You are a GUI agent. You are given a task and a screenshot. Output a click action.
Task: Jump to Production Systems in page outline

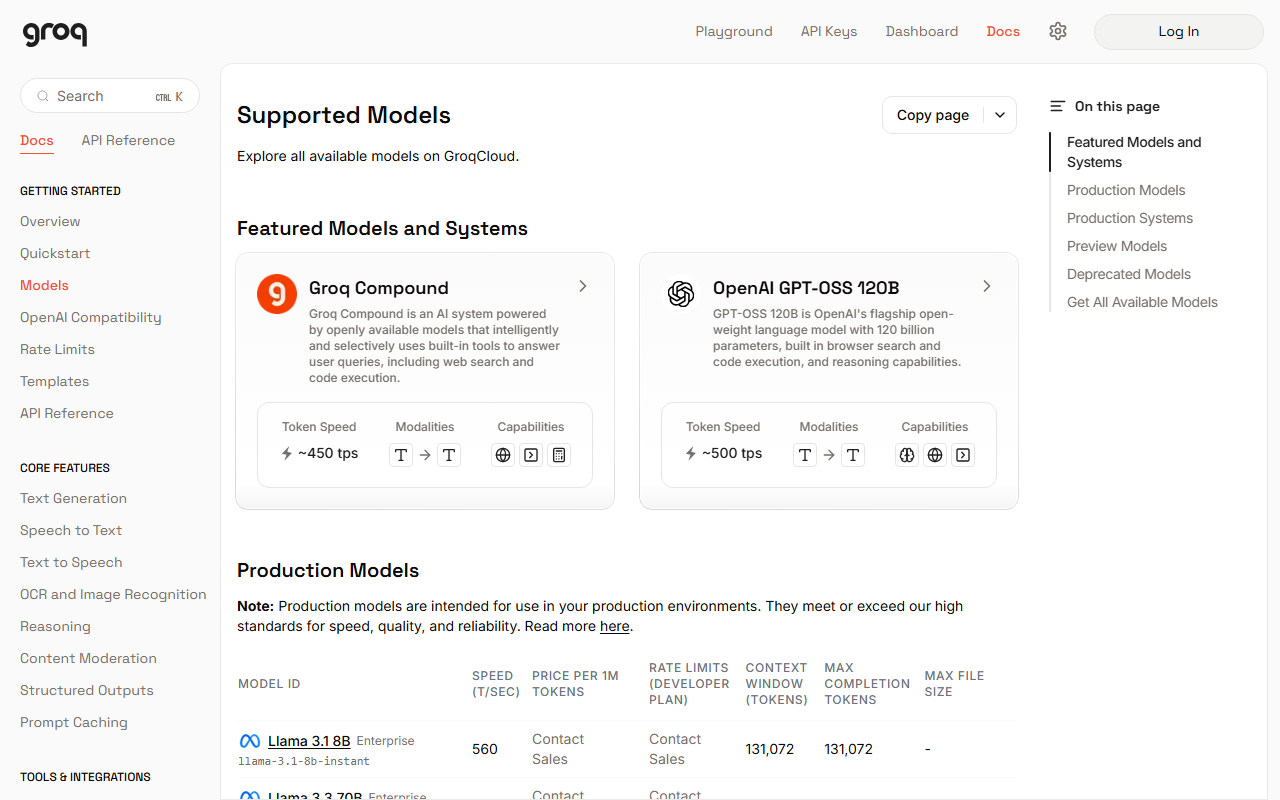coord(1130,218)
